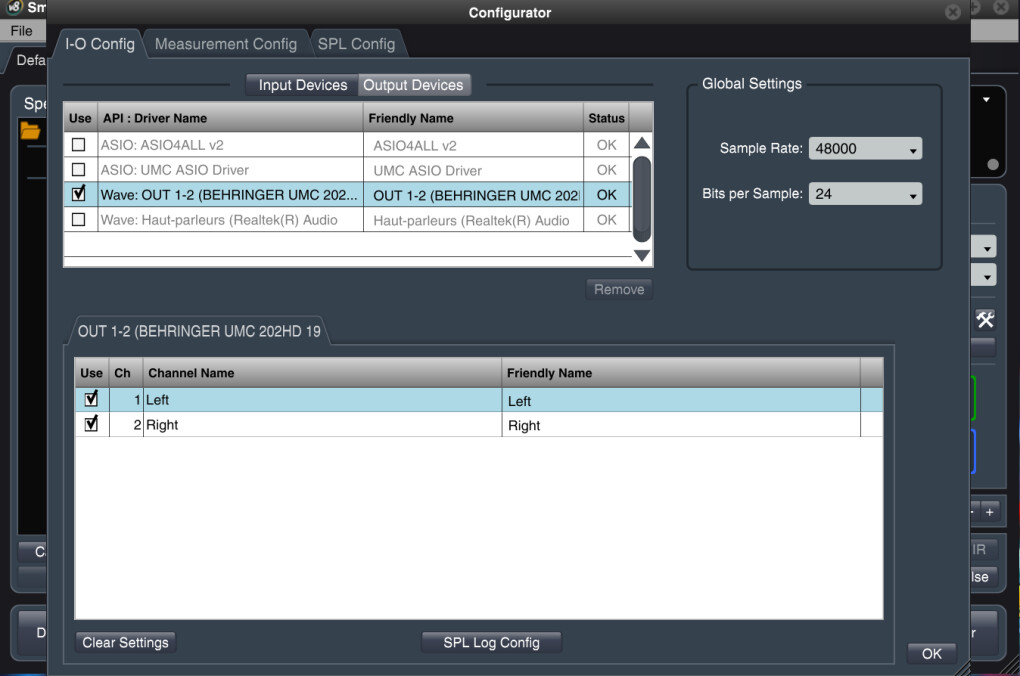Enable the UMC ASIO Driver checkbox
Screen dimensions: 1020x676
[79, 169]
